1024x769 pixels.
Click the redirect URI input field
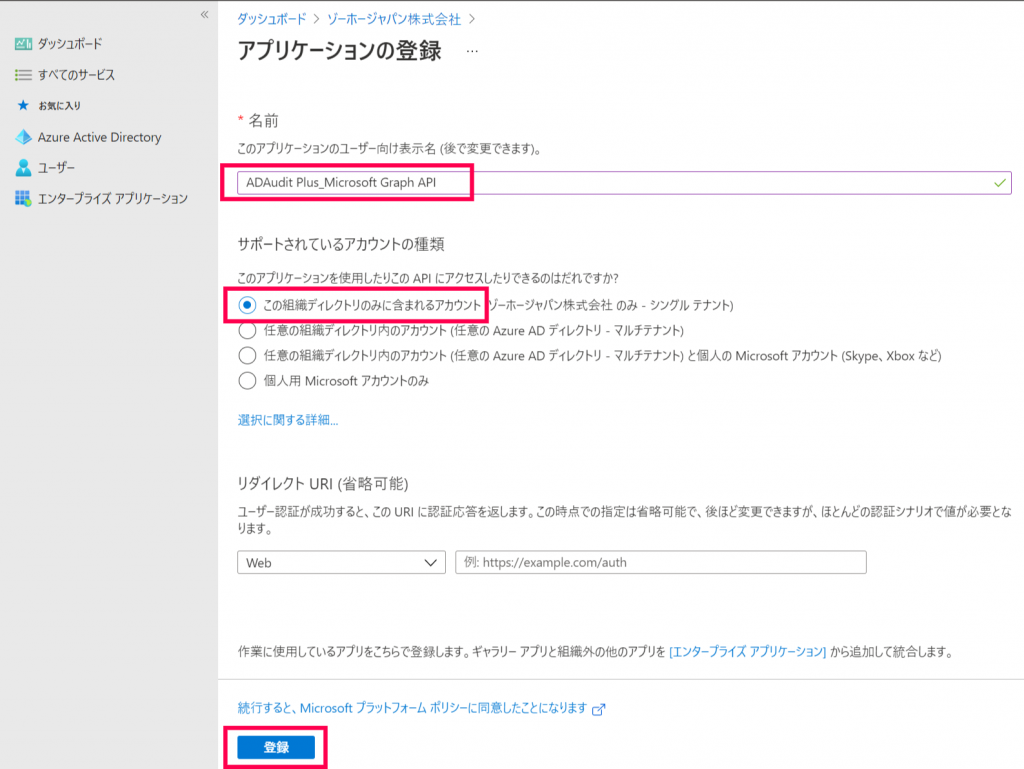point(661,562)
